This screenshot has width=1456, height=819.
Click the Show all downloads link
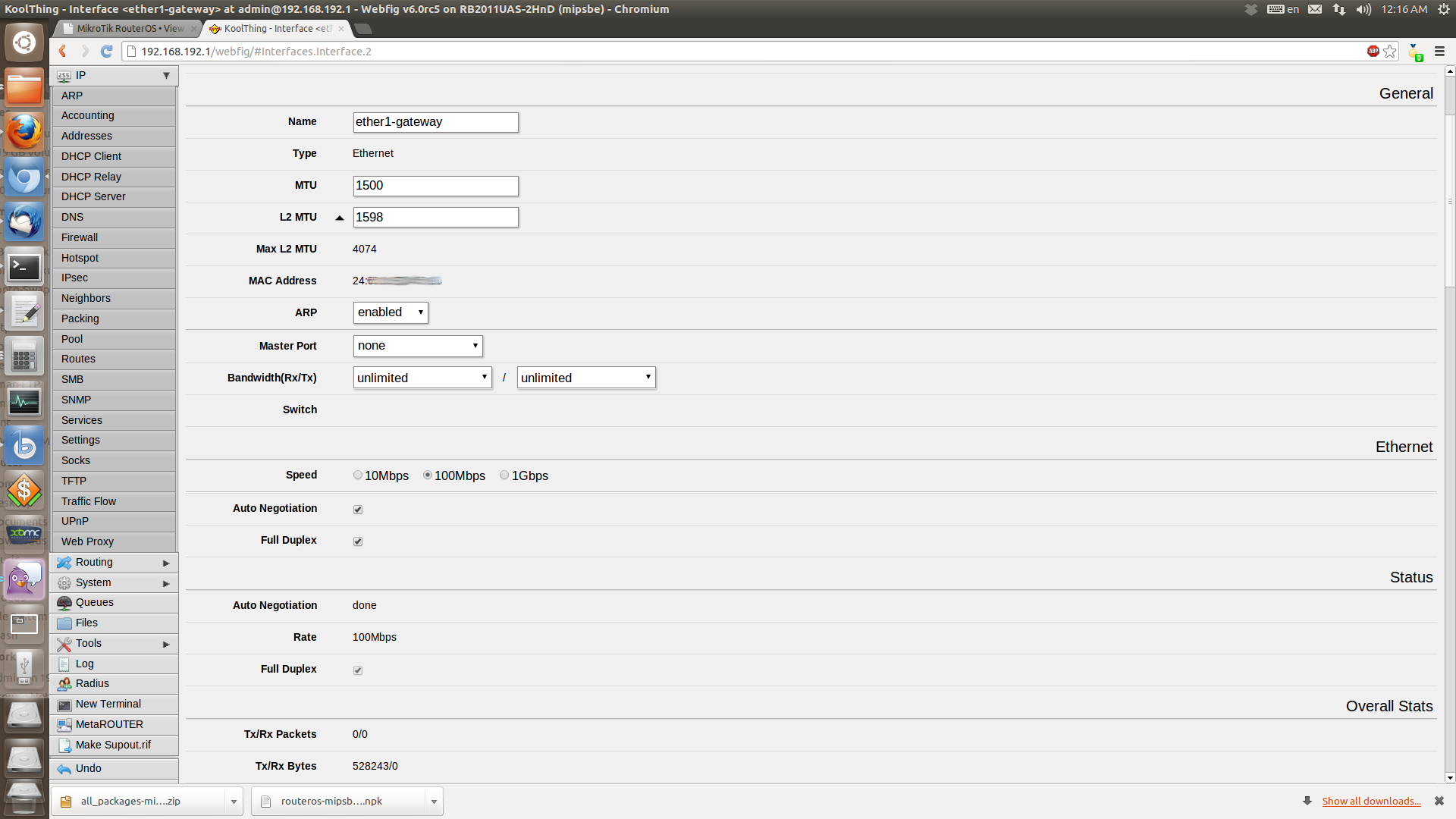click(1371, 802)
